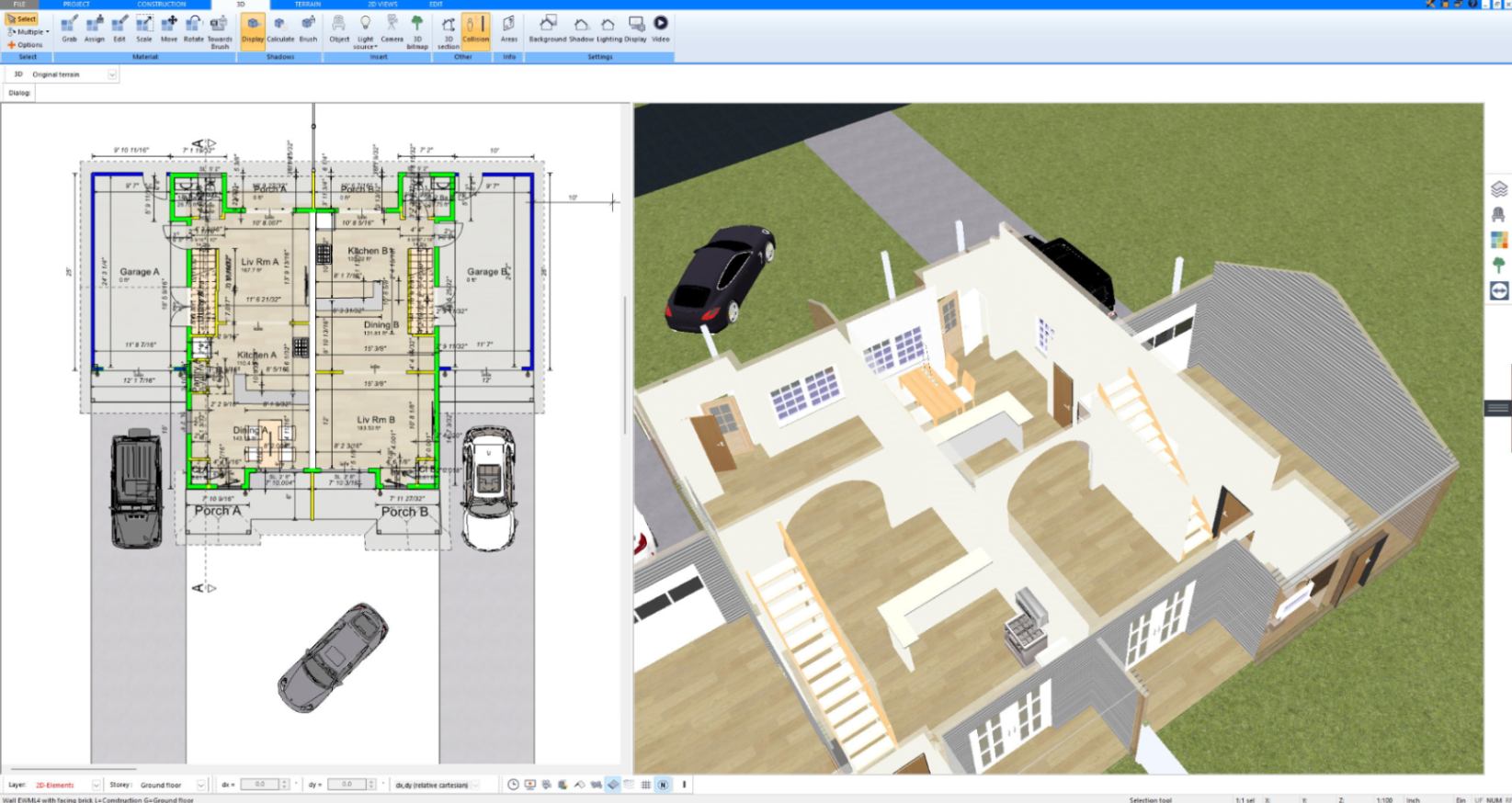Click the dy value input field
Image resolution: width=1512 pixels, height=803 pixels.
(x=347, y=785)
